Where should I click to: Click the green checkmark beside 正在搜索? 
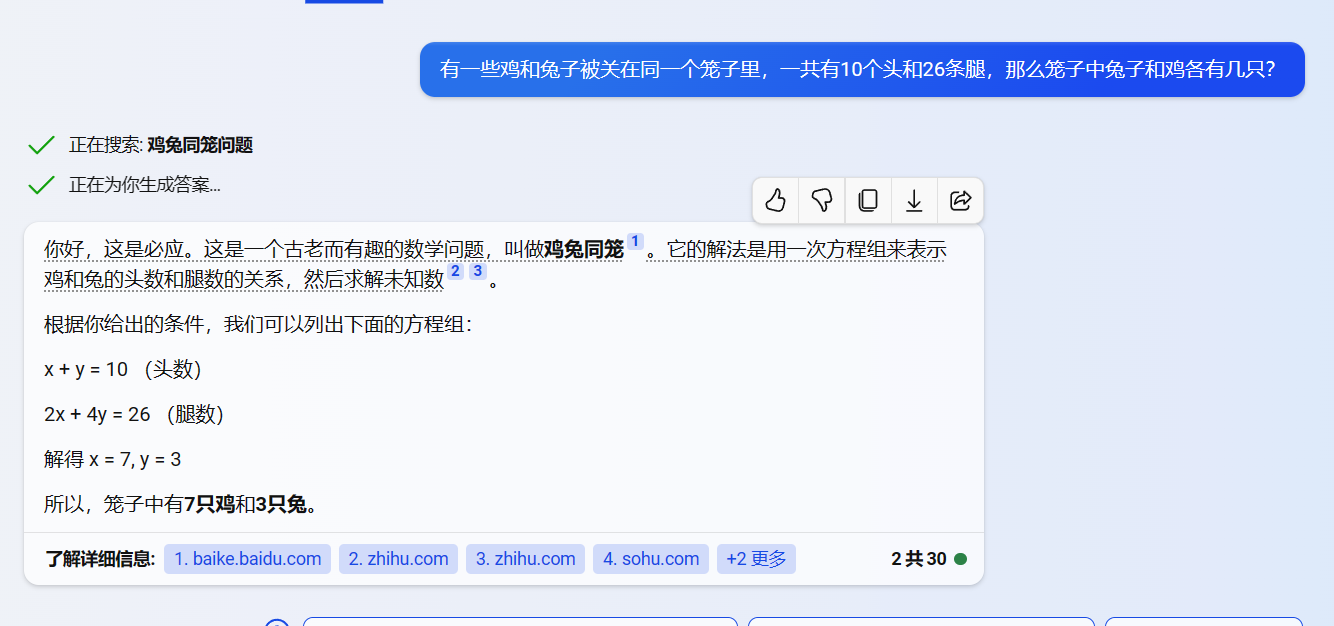point(41,146)
